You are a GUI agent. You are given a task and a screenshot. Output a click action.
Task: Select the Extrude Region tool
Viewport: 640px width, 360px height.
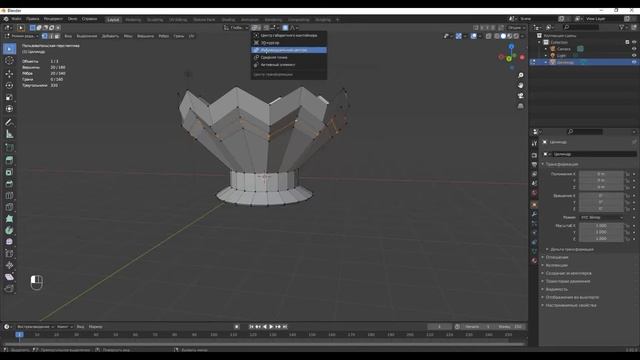point(9,160)
